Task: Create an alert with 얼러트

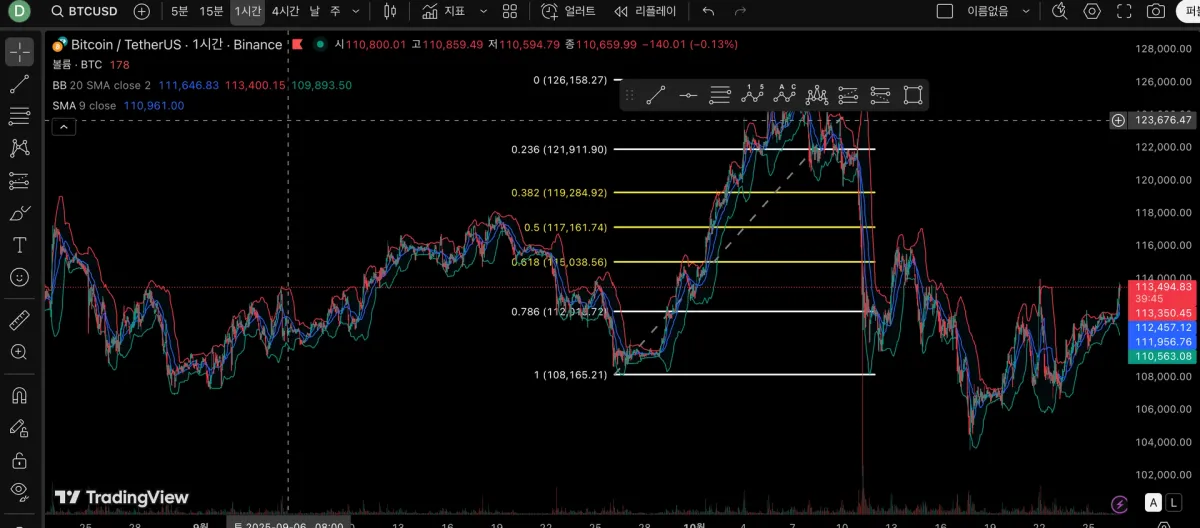Action: (x=568, y=11)
